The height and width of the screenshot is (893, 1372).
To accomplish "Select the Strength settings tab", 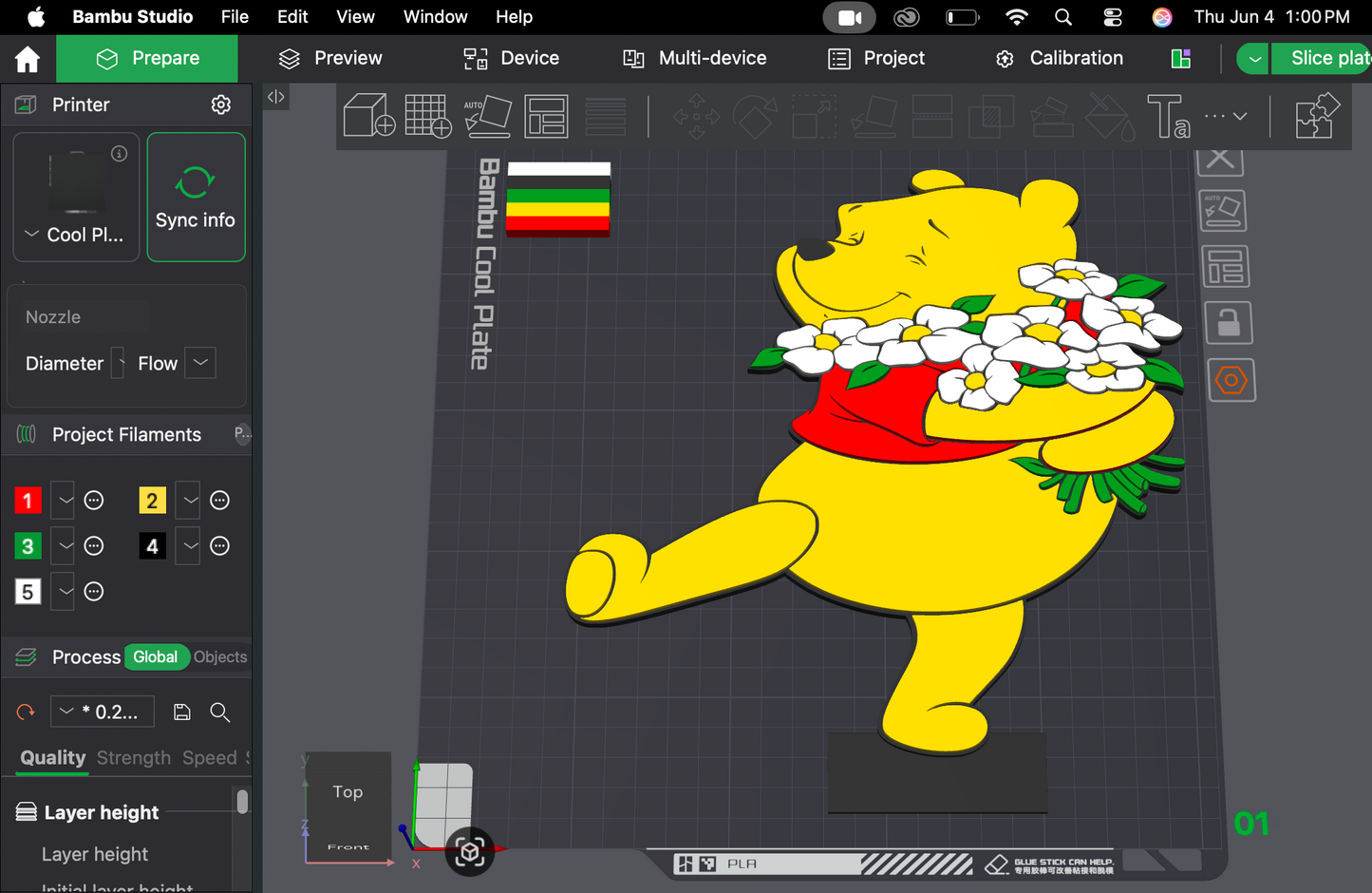I will coord(134,758).
